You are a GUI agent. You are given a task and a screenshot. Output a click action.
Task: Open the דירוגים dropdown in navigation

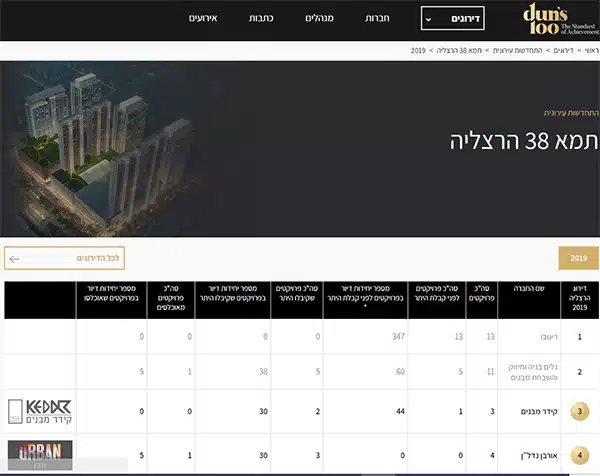point(452,18)
